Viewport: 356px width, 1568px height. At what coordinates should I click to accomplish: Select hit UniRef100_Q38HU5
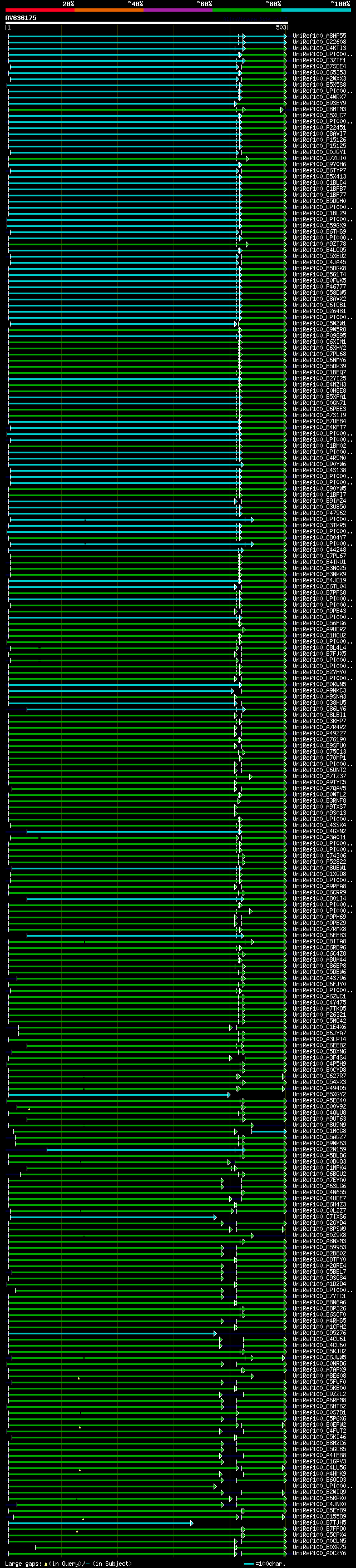tap(319, 703)
